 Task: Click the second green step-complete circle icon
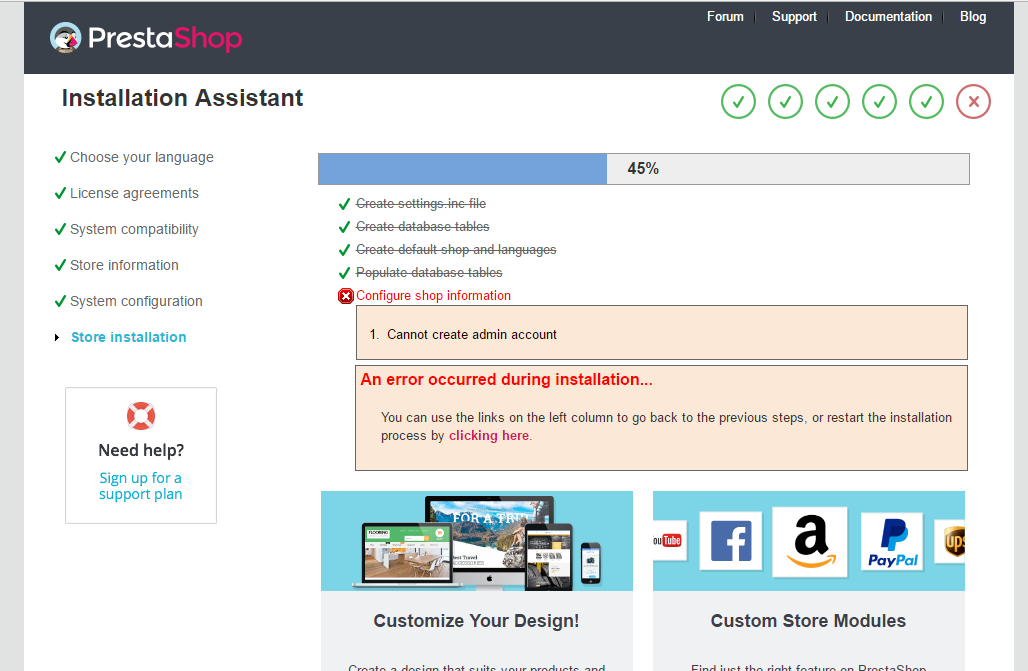(x=785, y=102)
